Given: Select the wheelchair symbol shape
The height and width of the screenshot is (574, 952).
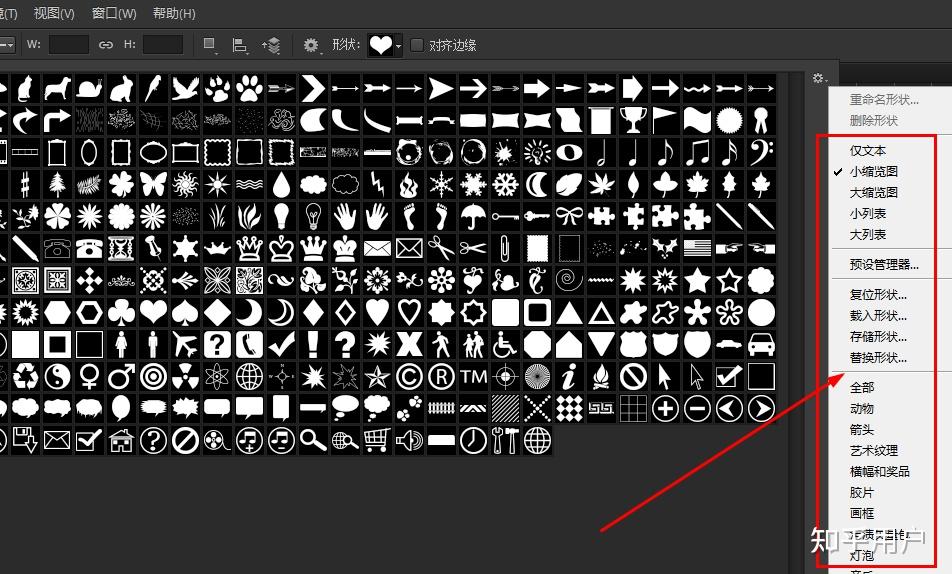Looking at the screenshot, I should [x=505, y=344].
